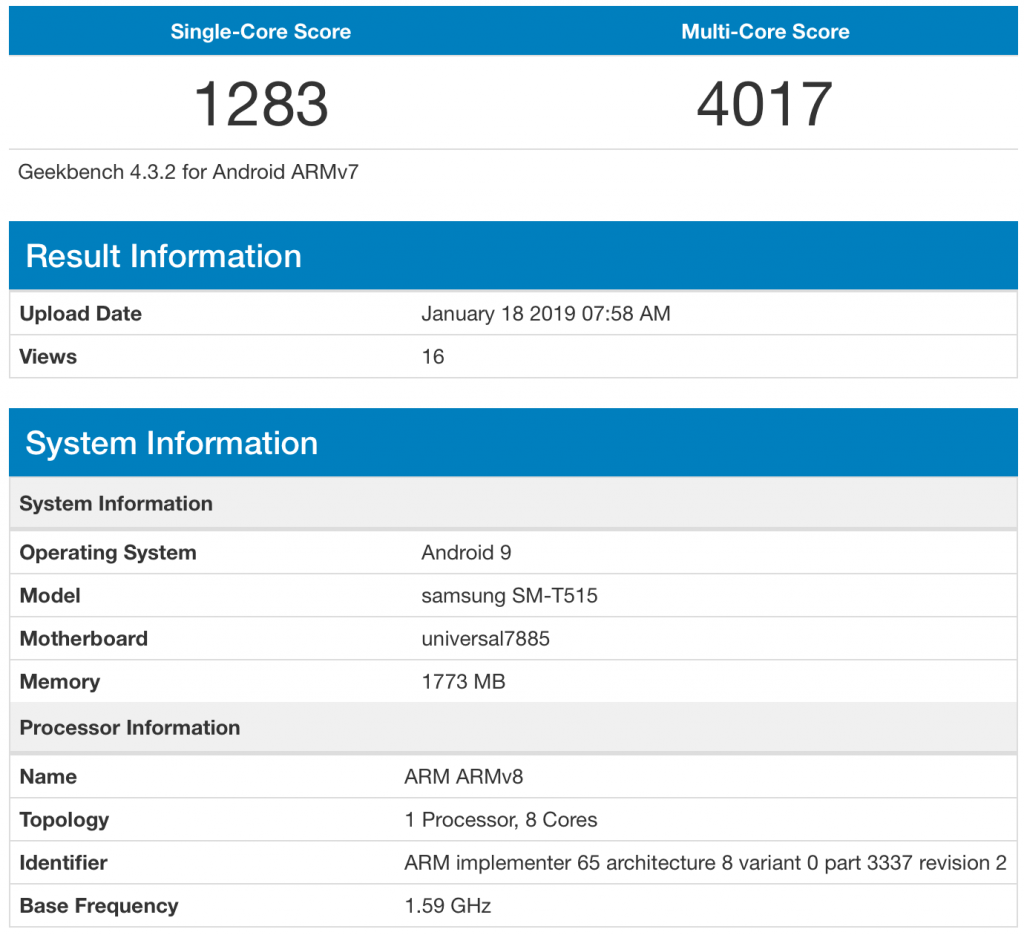Click the blue System Information section header
This screenshot has width=1024, height=935.
(x=513, y=443)
